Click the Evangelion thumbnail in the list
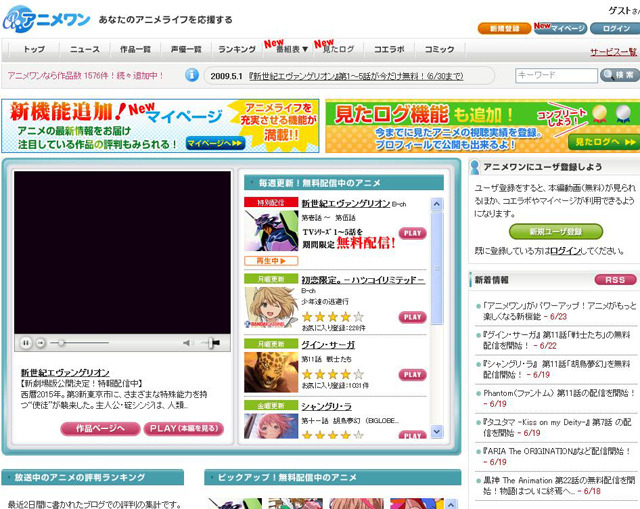Viewport: 640px width, 509px height. pyautogui.click(x=271, y=231)
